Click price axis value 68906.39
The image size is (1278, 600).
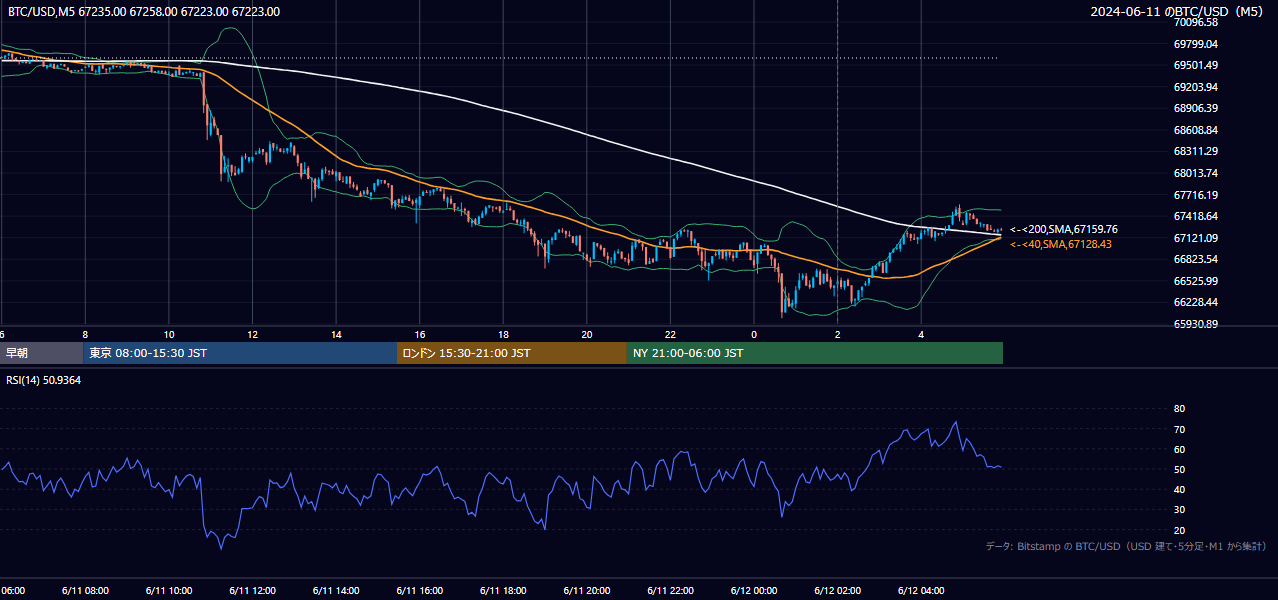click(x=1196, y=108)
